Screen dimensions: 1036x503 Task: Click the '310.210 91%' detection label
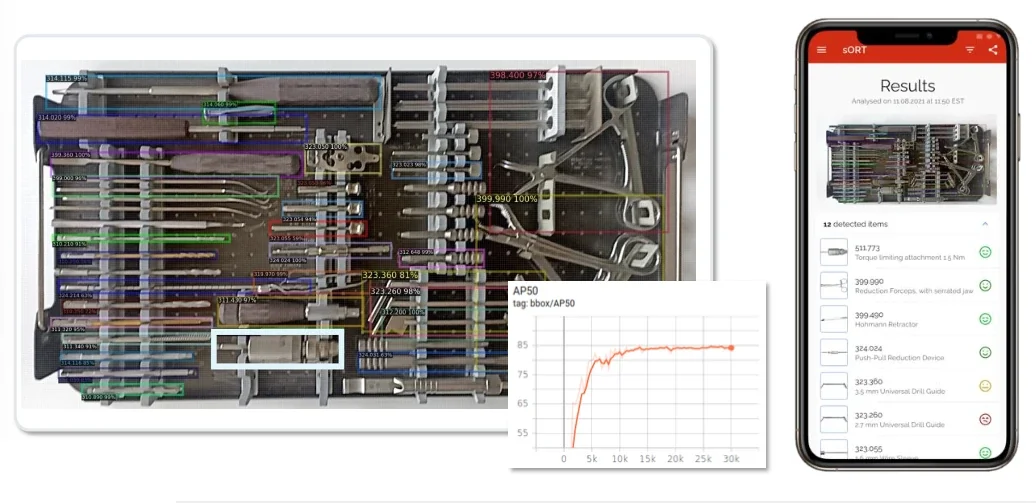tap(69, 244)
